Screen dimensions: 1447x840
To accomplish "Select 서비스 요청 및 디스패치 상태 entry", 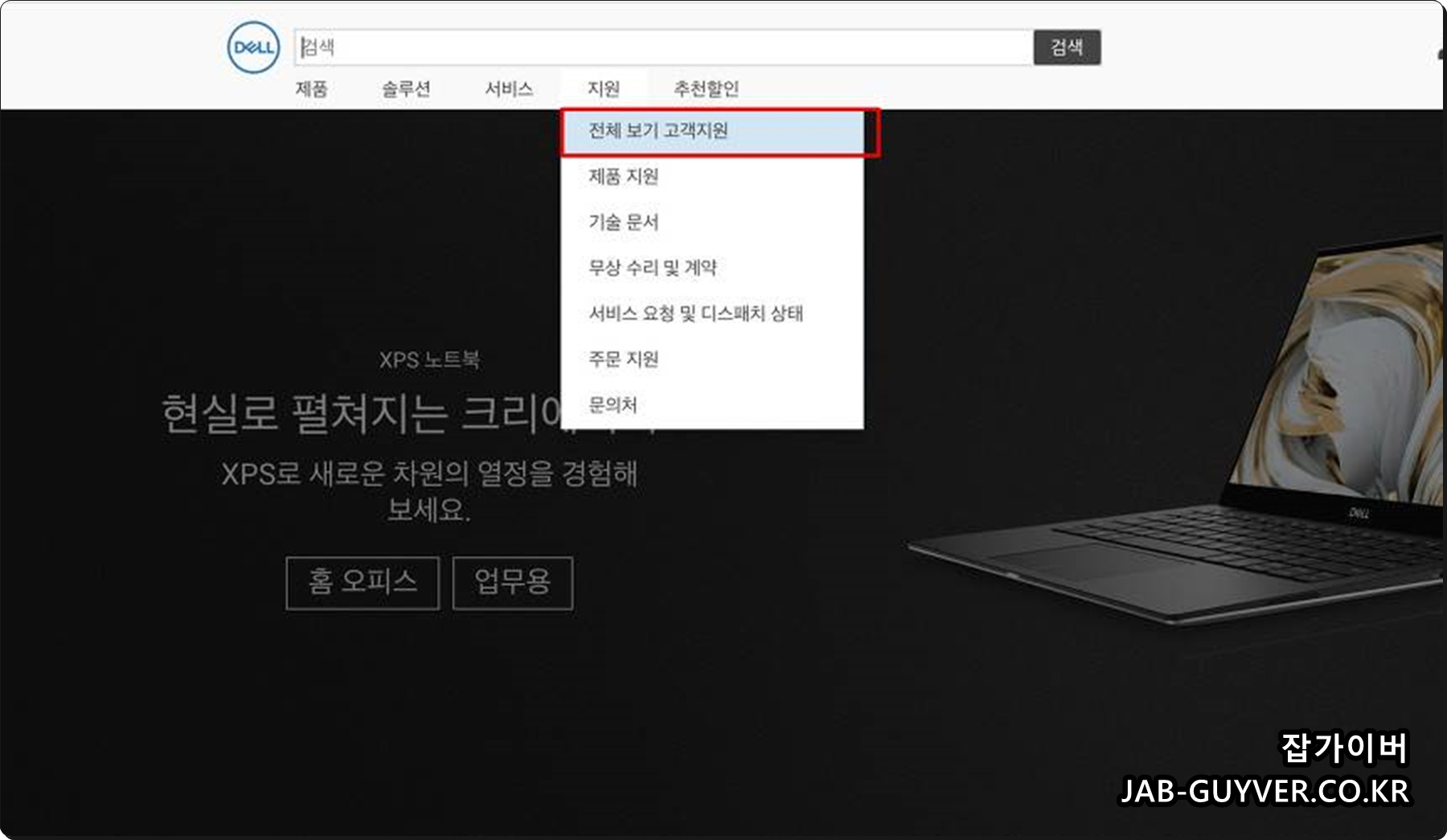I will pyautogui.click(x=712, y=313).
